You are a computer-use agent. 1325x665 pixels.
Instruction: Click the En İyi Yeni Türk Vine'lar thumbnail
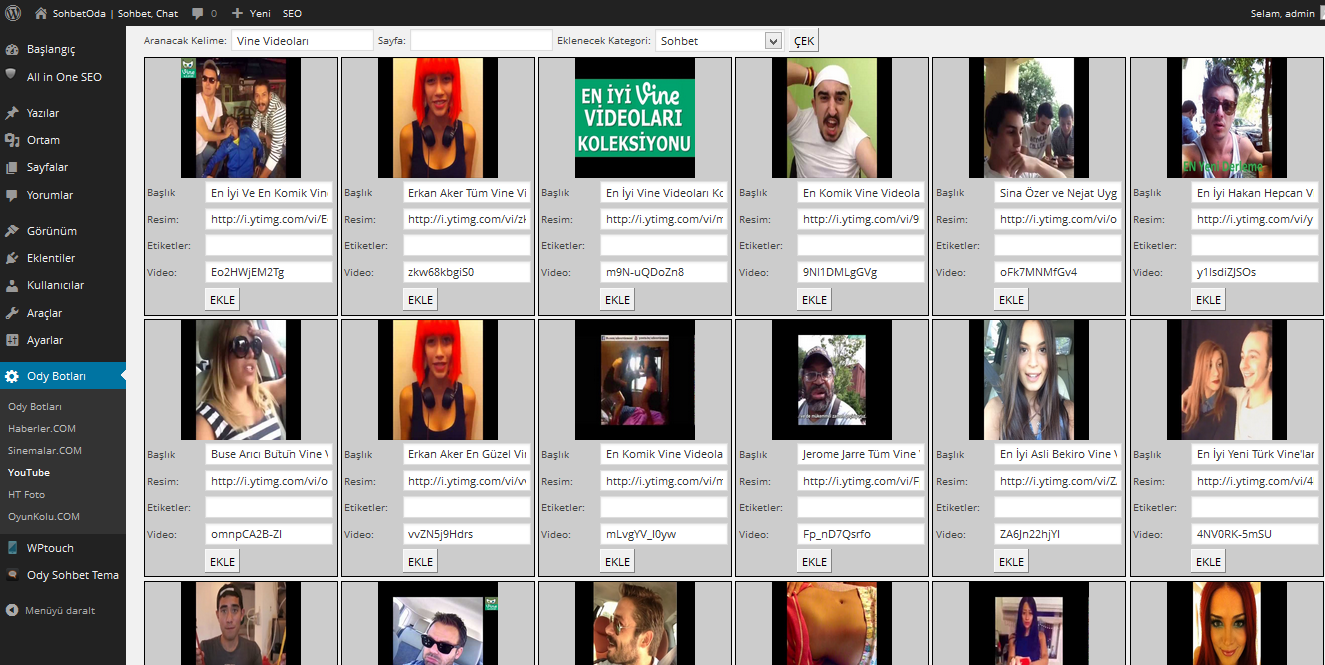1226,380
